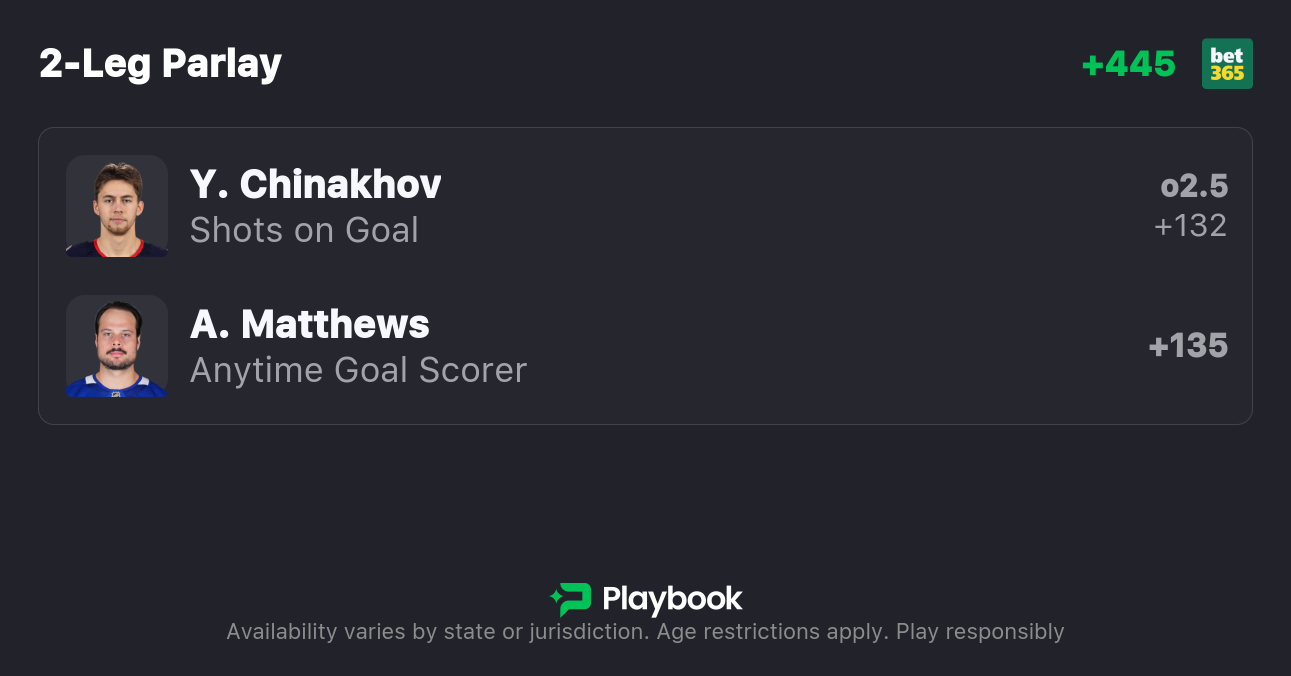
Task: Click the 'Play responsibly' text
Action: pos(980,632)
